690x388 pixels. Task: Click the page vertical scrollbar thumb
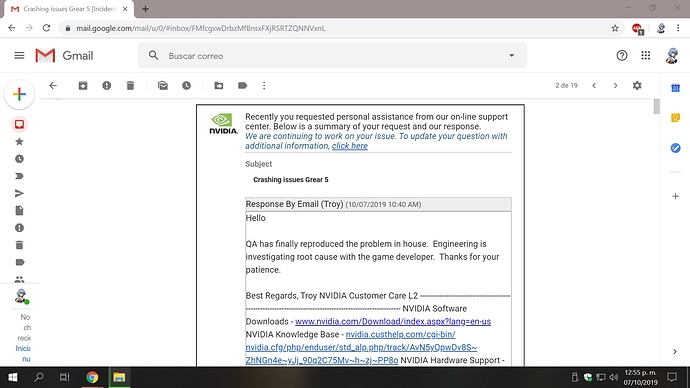click(657, 106)
